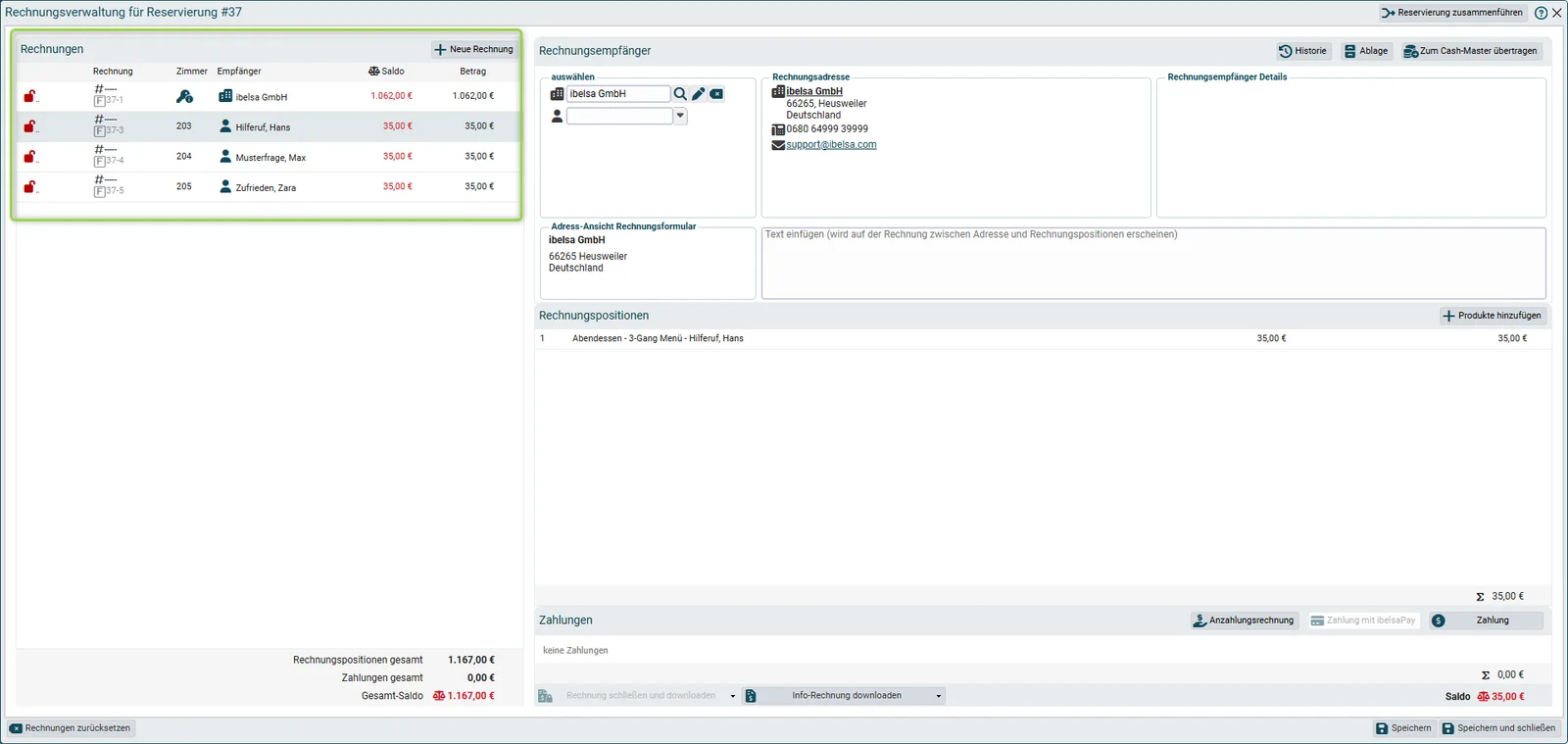Screen dimensions: 1568x744
Task: Click the empty guest person input field
Action: [619, 116]
